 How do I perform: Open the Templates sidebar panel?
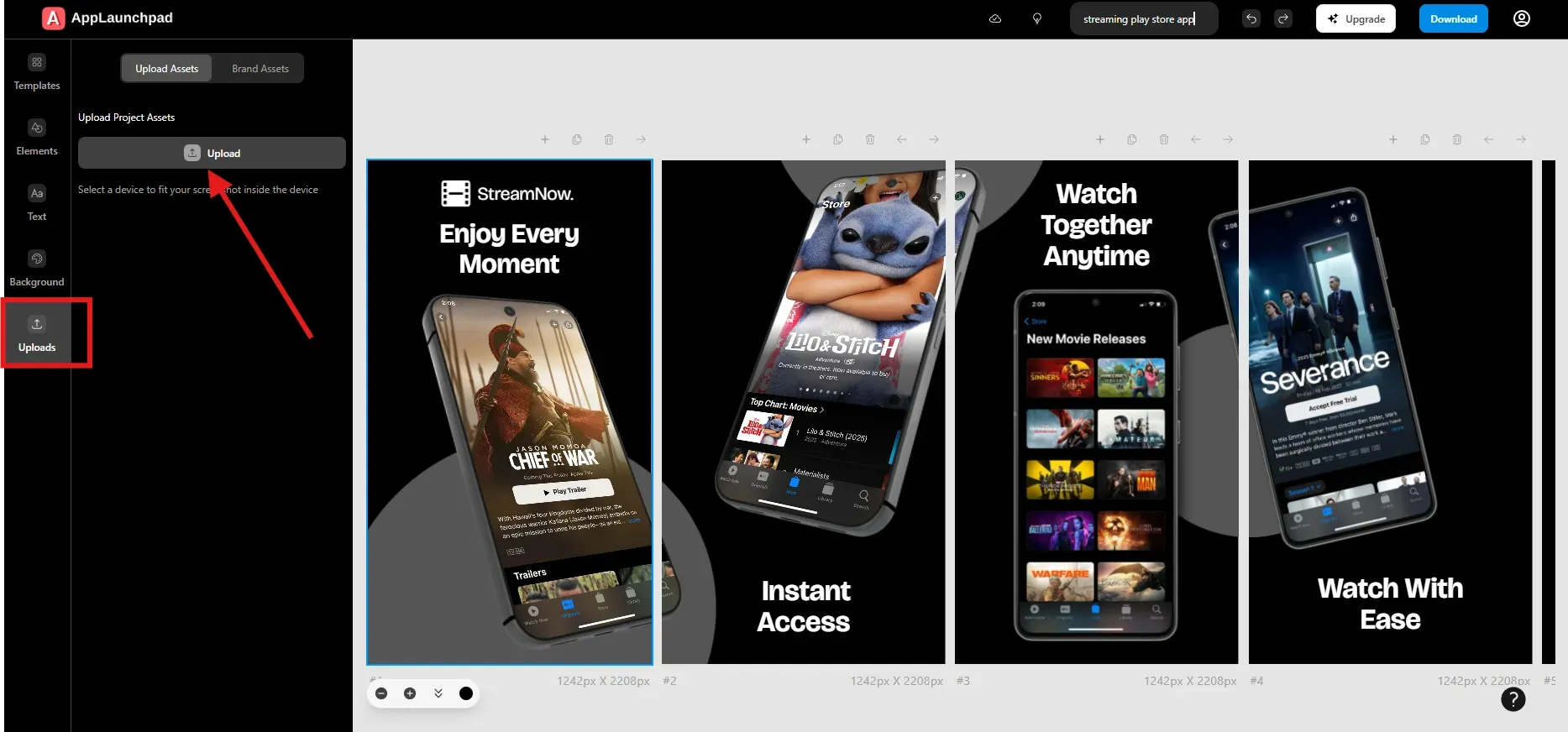(x=37, y=72)
